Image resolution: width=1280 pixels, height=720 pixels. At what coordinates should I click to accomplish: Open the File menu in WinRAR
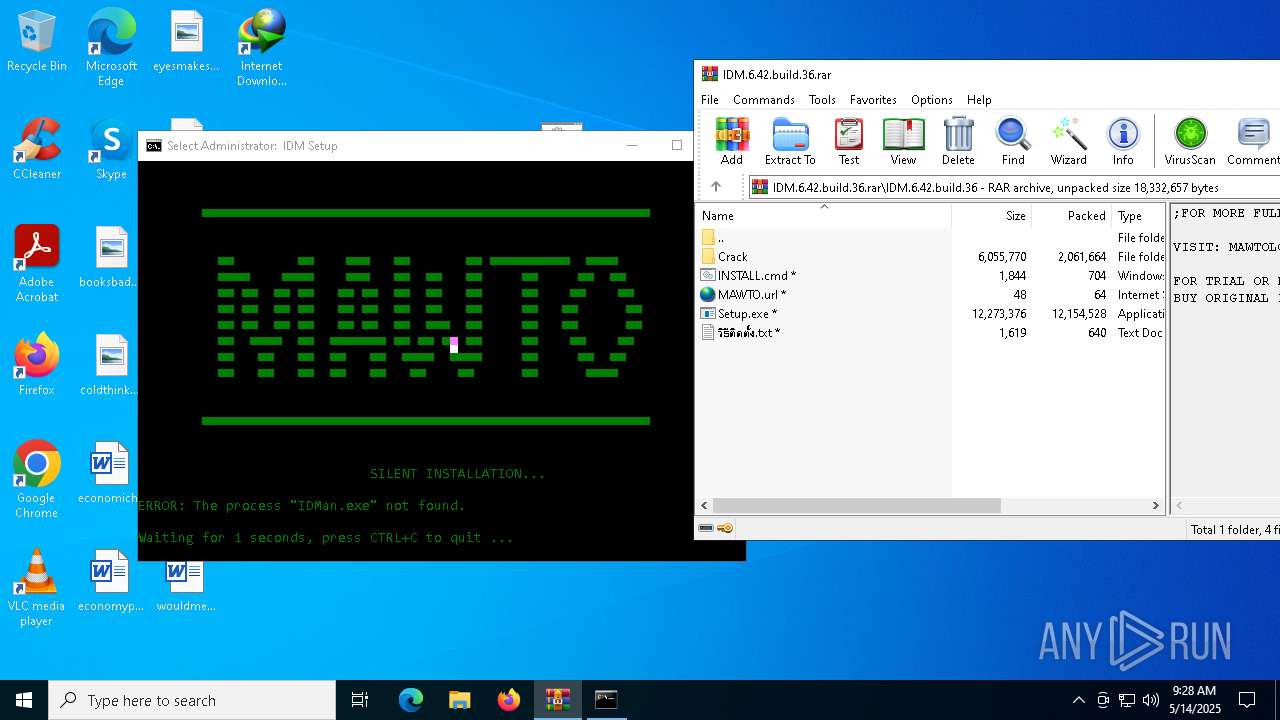point(710,100)
